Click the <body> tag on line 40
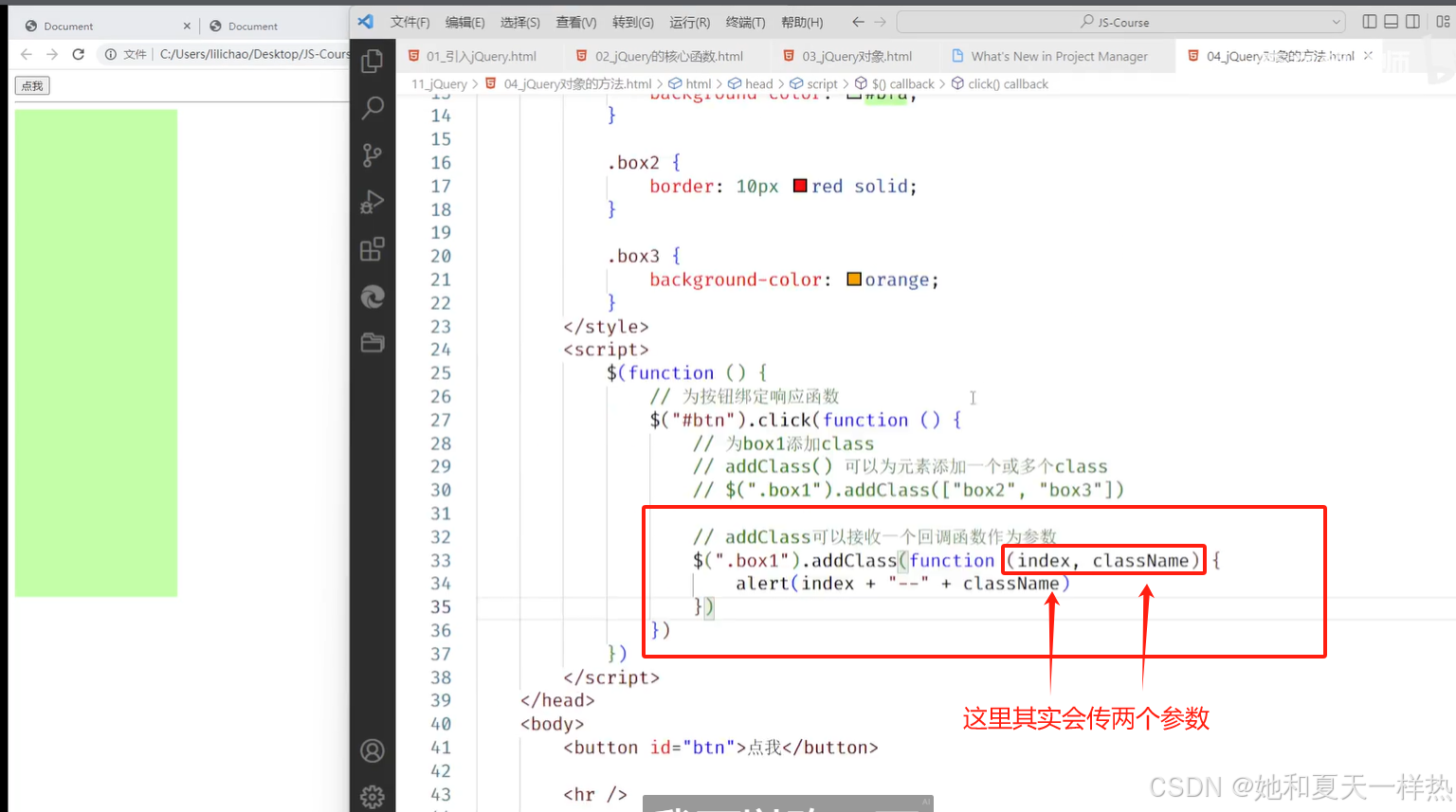The height and width of the screenshot is (812, 1456). pos(552,724)
